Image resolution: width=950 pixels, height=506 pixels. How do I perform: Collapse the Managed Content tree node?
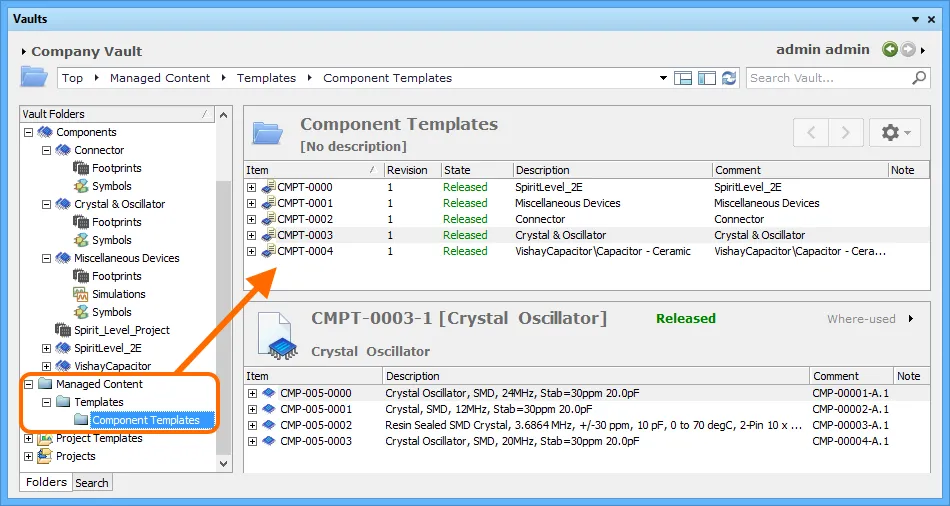[28, 384]
